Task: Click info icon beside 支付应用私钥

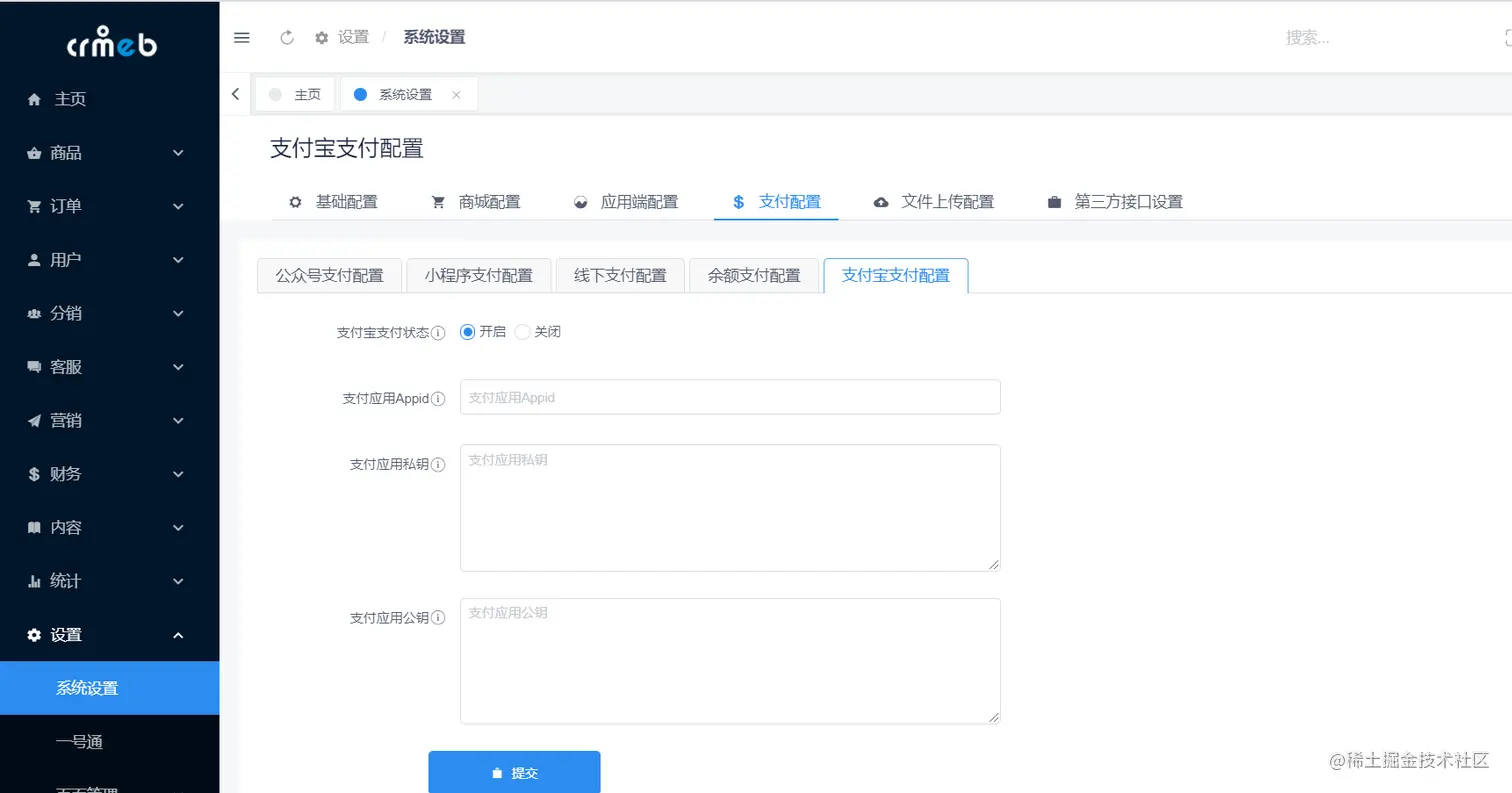Action: (x=438, y=465)
